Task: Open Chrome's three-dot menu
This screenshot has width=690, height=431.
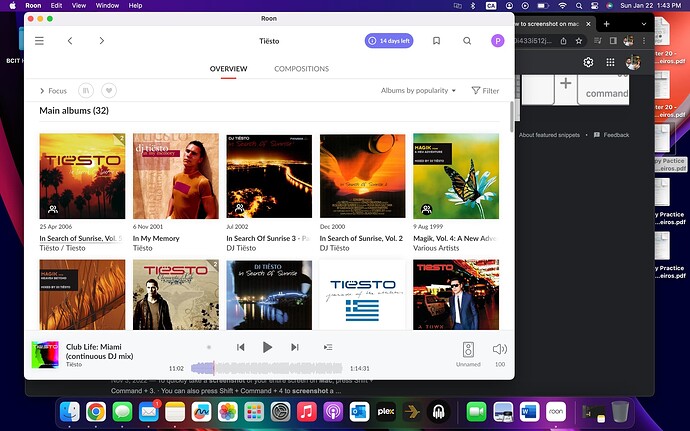Action: [644, 41]
